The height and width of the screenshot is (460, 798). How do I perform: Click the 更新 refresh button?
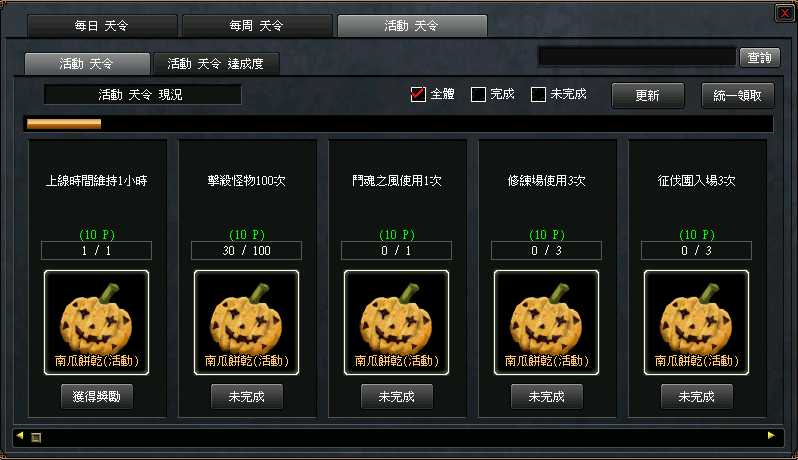647,95
